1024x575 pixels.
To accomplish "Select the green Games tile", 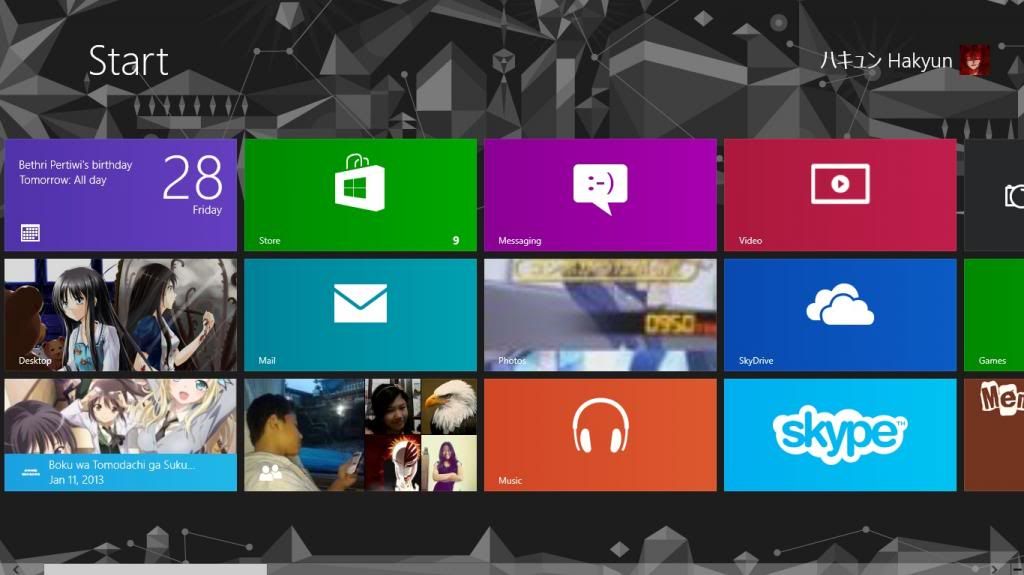I will click(995, 314).
